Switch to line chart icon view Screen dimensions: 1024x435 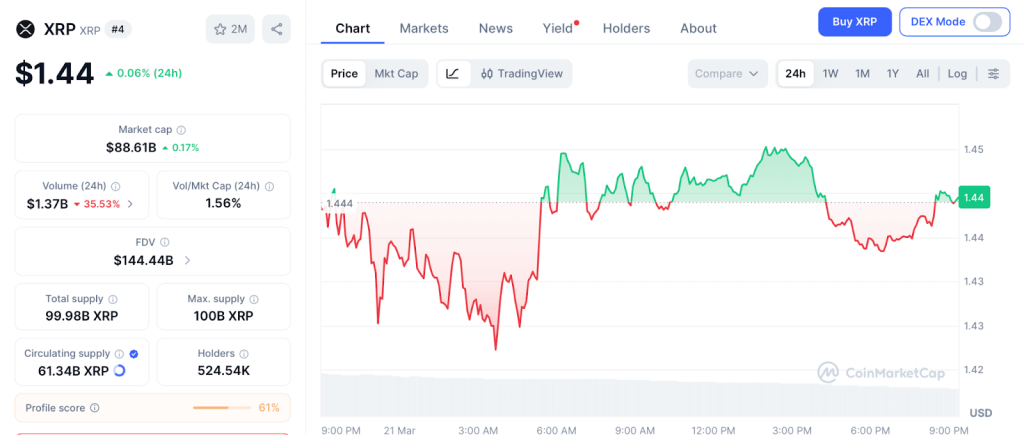[453, 74]
